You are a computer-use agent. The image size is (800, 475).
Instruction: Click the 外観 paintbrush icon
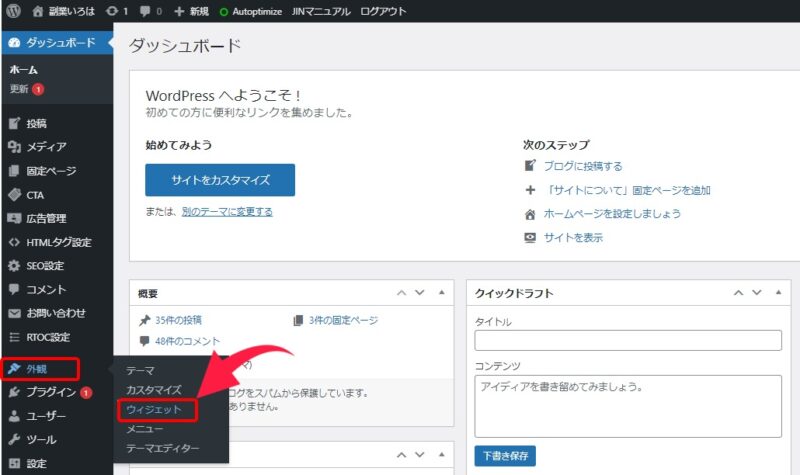[14, 368]
